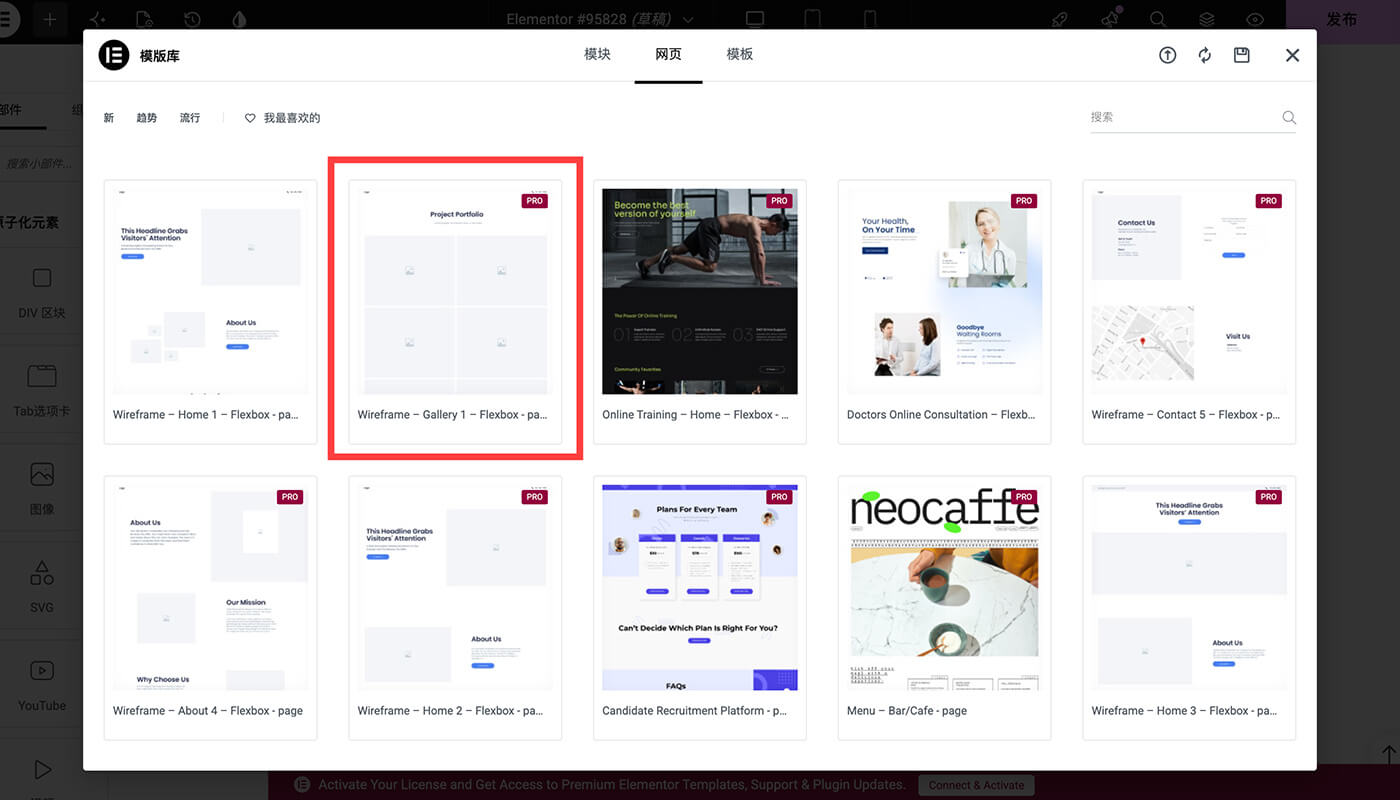Open the document settings icon in top bar
Viewport: 1400px width, 800px height.
[144, 19]
